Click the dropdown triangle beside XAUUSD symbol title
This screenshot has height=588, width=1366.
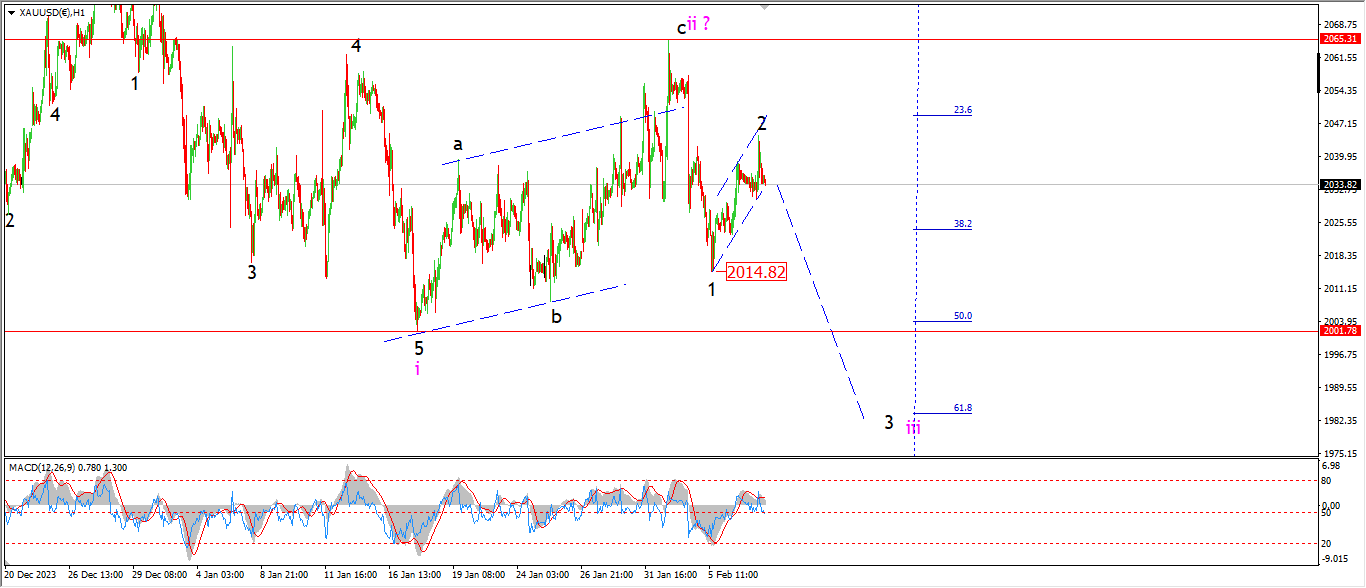coord(11,12)
